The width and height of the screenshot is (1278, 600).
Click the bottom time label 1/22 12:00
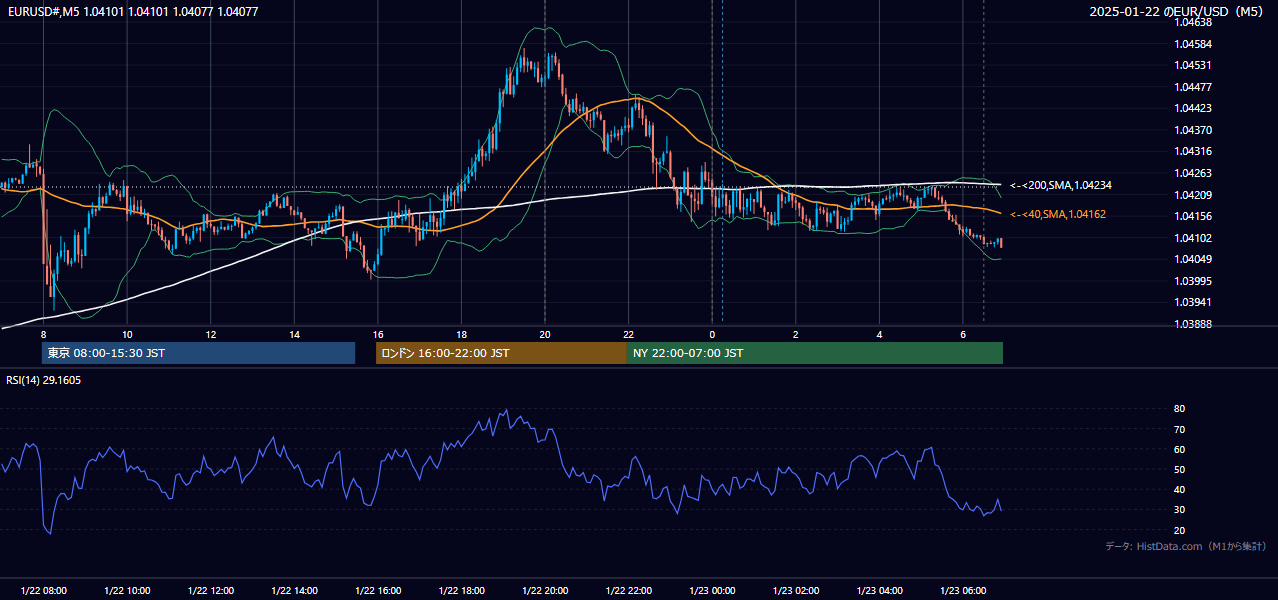point(211,591)
